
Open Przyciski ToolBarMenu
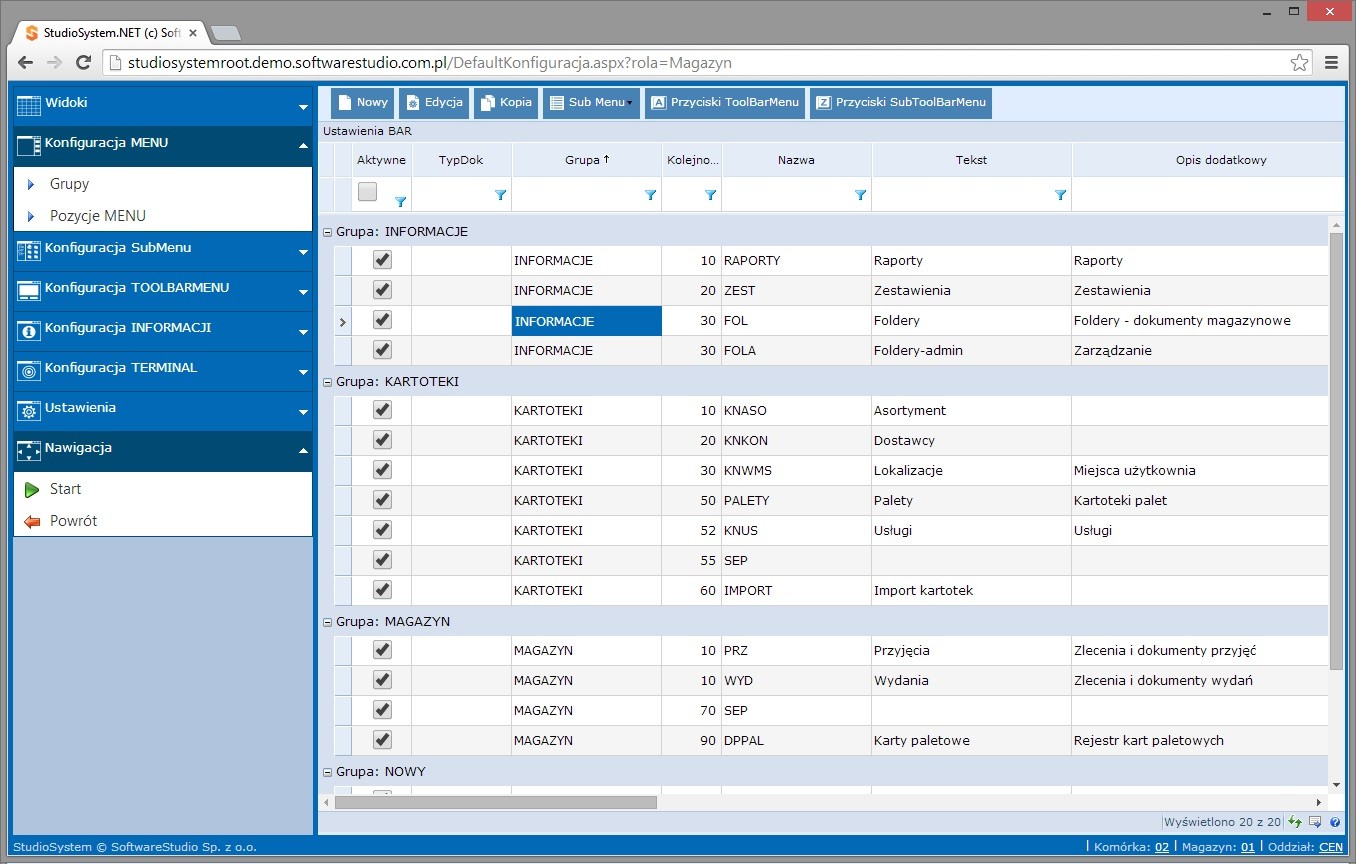(725, 103)
